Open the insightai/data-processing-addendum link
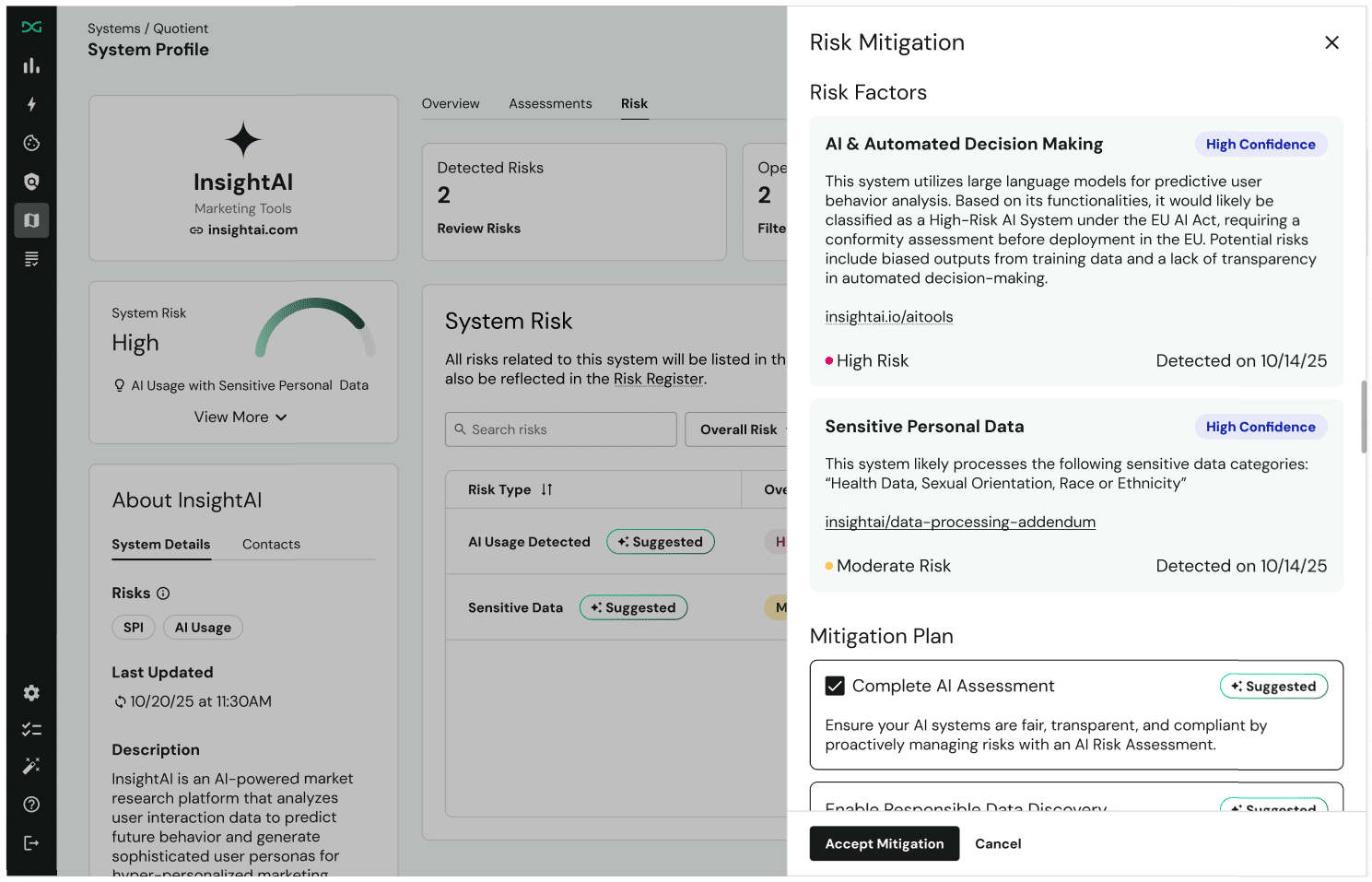 pyautogui.click(x=960, y=522)
